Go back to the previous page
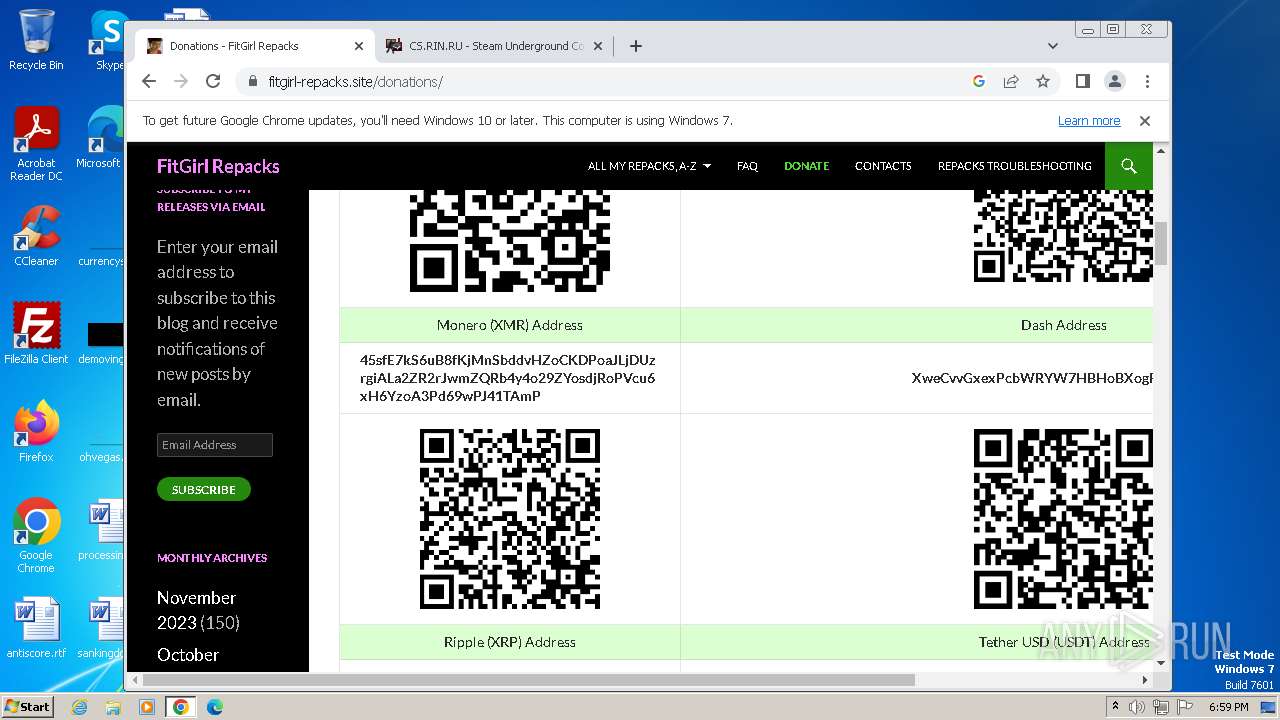This screenshot has height=720, width=1280. 149,81
